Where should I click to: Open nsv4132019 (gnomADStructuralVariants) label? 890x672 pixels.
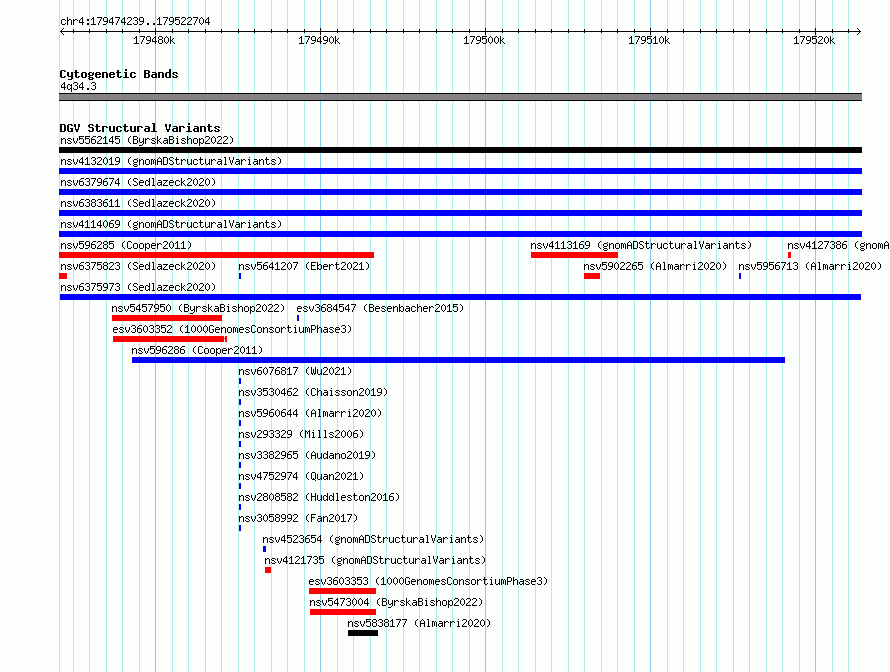coord(171,161)
